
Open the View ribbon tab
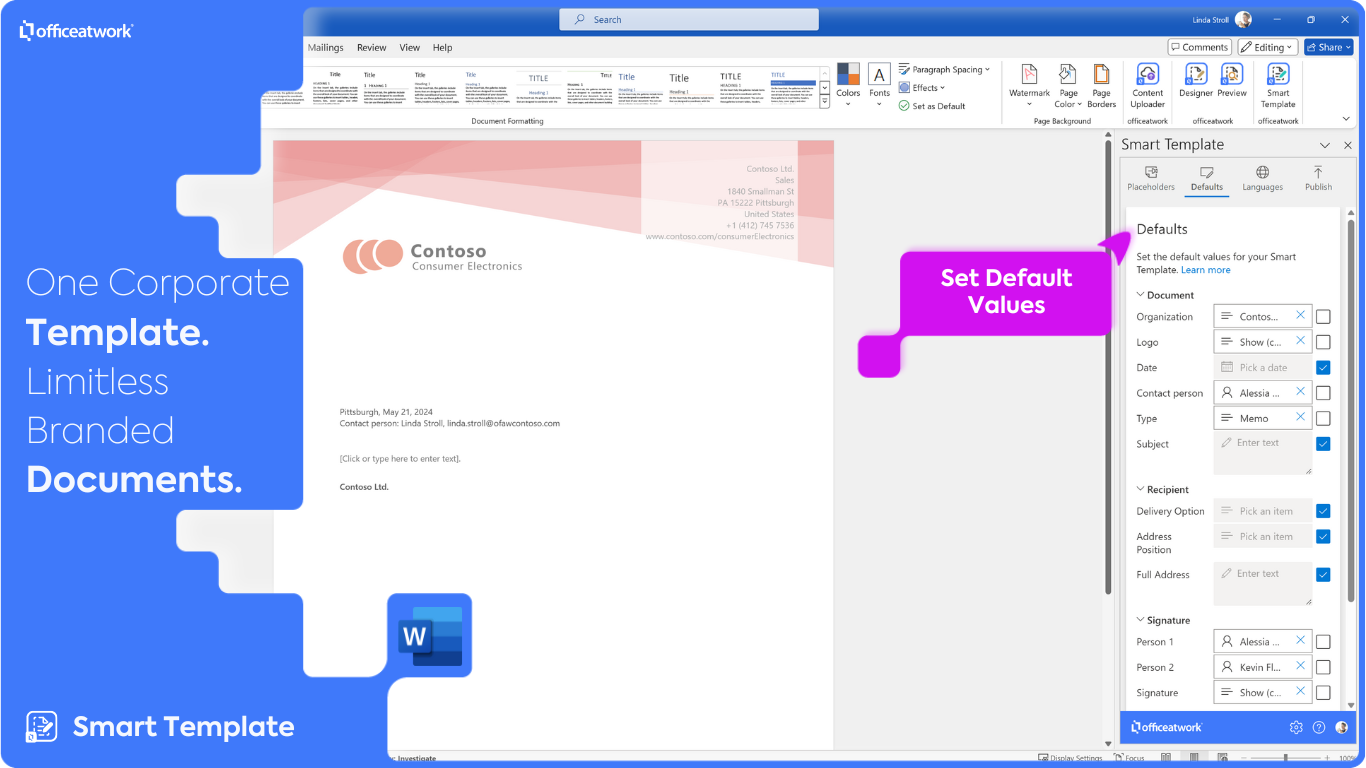(x=410, y=47)
